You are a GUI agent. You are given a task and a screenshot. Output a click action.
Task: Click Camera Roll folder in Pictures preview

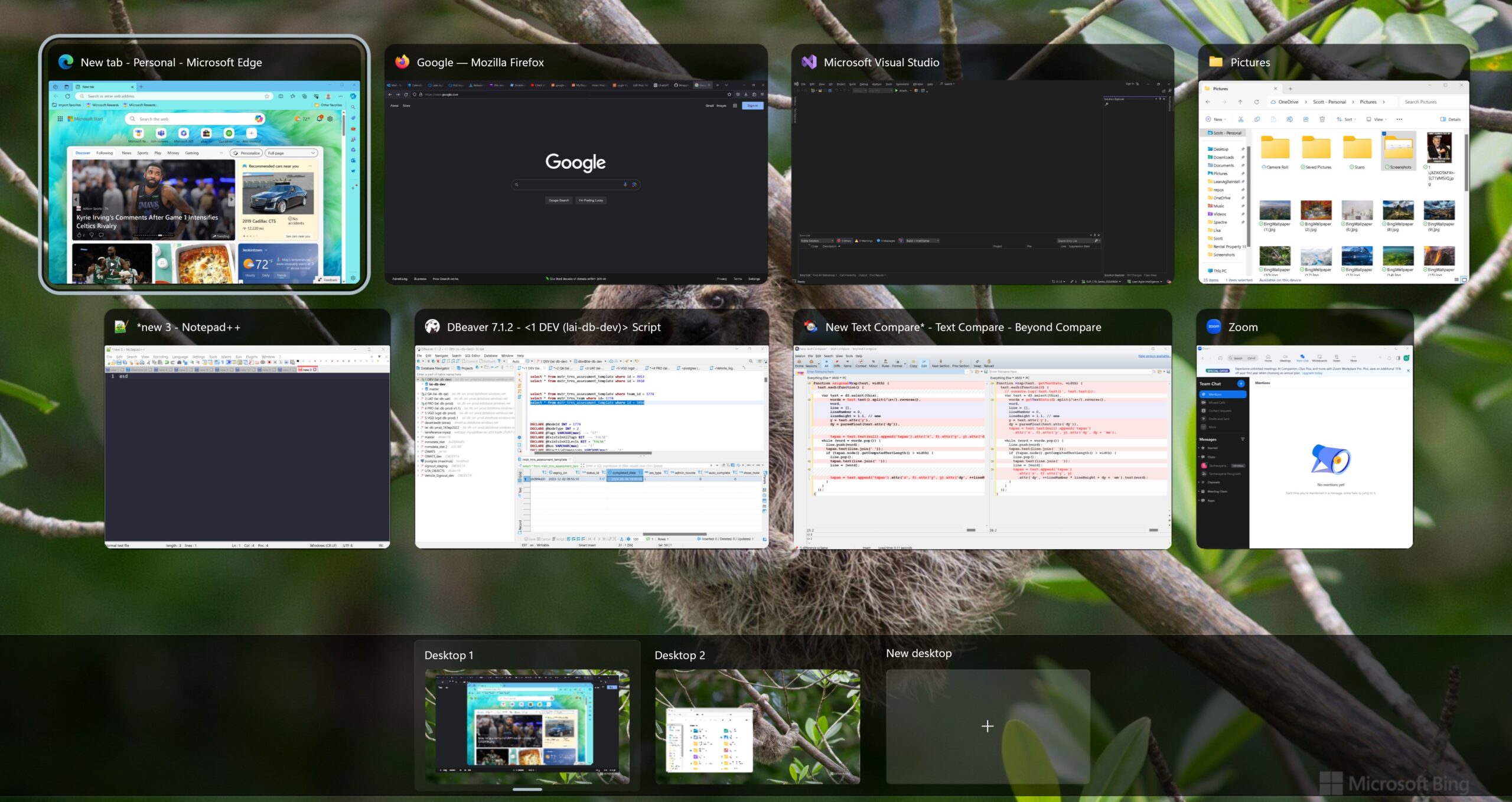pos(1275,152)
